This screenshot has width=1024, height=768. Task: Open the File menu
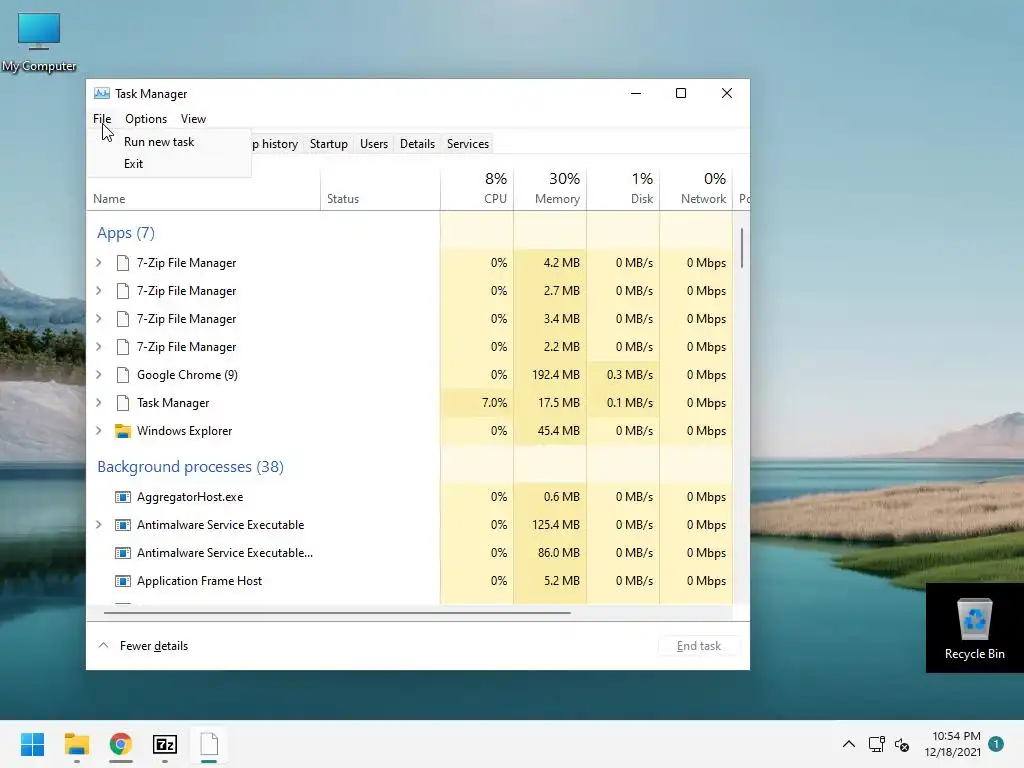click(x=102, y=119)
